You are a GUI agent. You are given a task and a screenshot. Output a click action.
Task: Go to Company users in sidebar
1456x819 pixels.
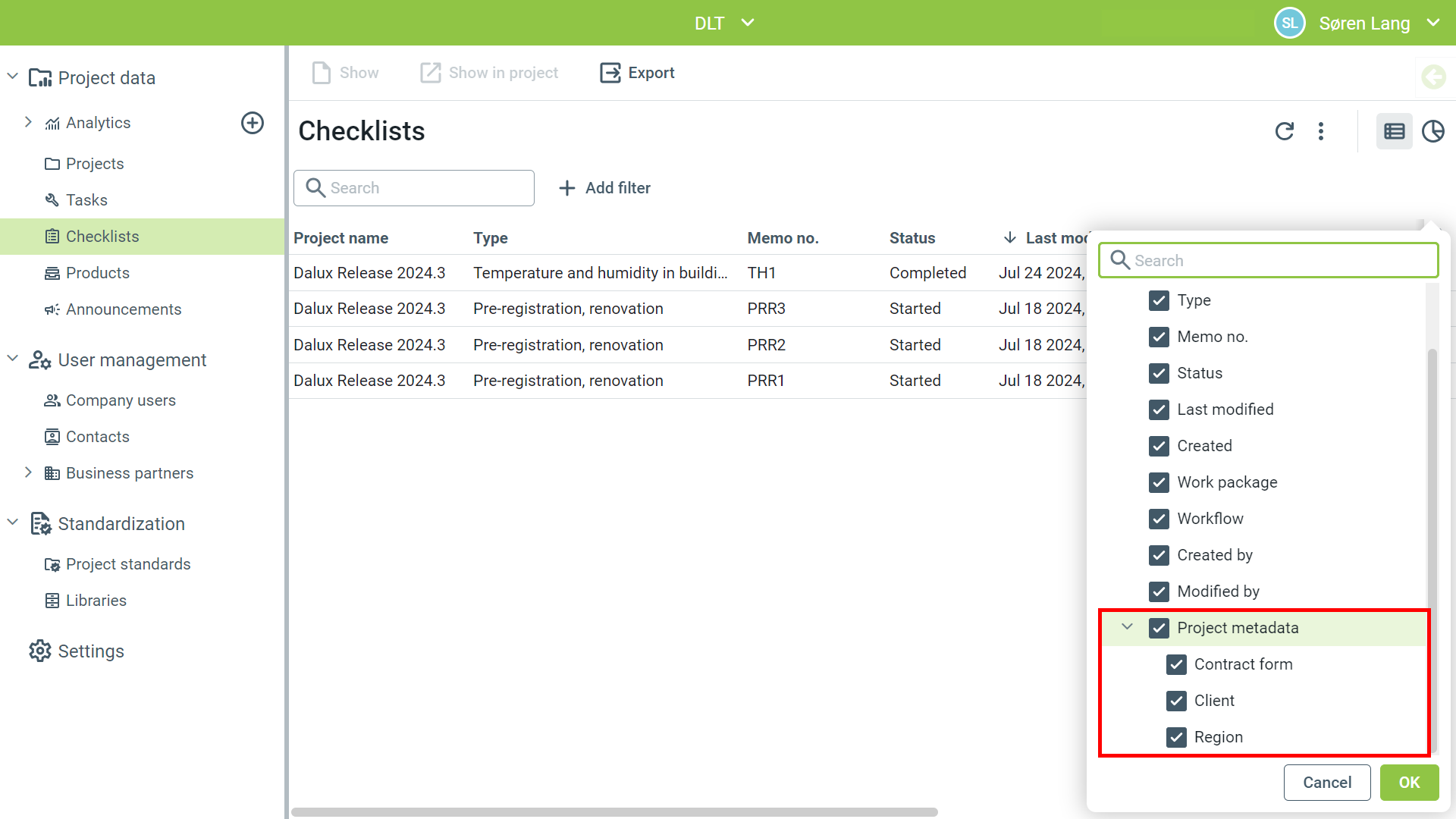coord(121,400)
